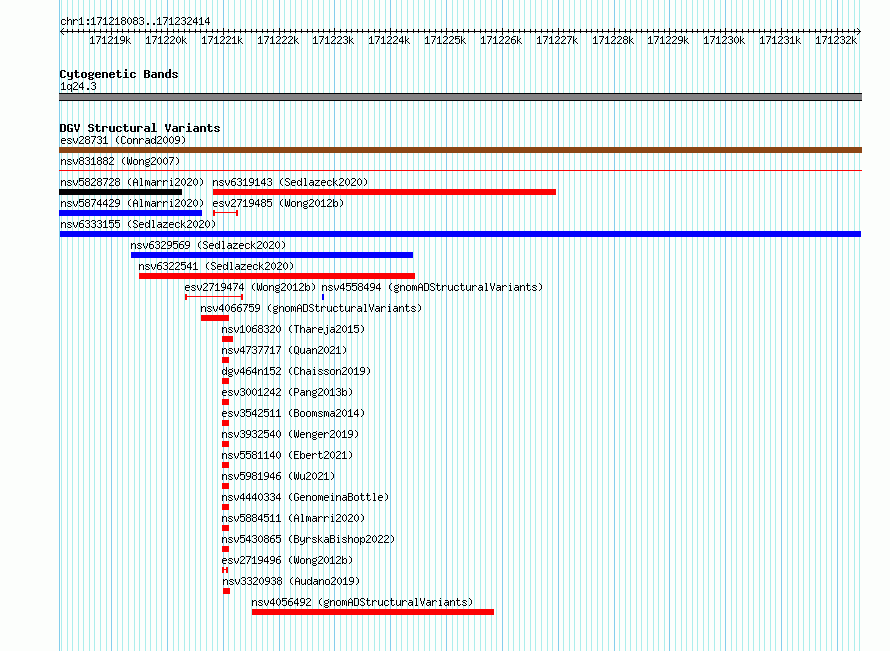Click the 171222k ruler tick label
The width and height of the screenshot is (890, 651).
coord(278,40)
